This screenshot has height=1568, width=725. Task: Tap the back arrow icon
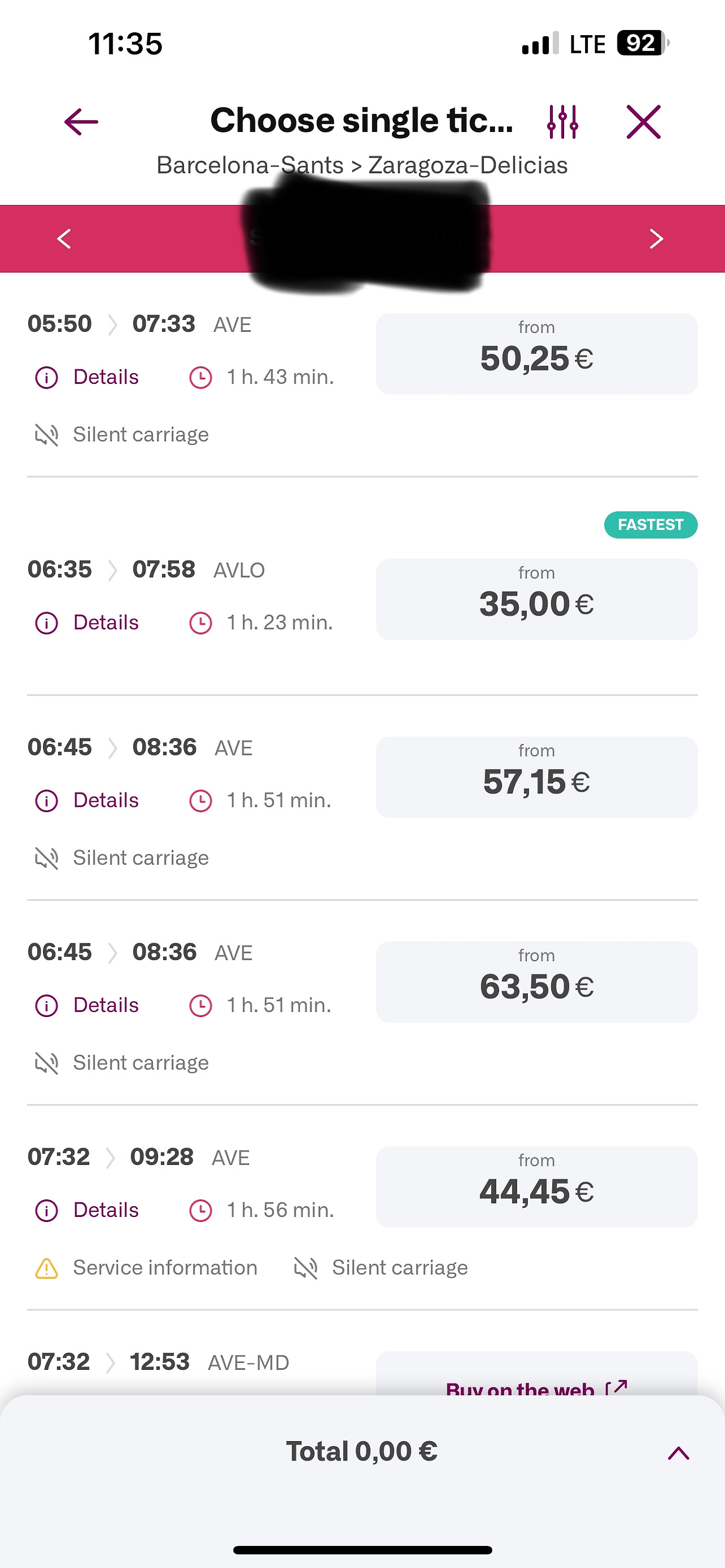(81, 122)
